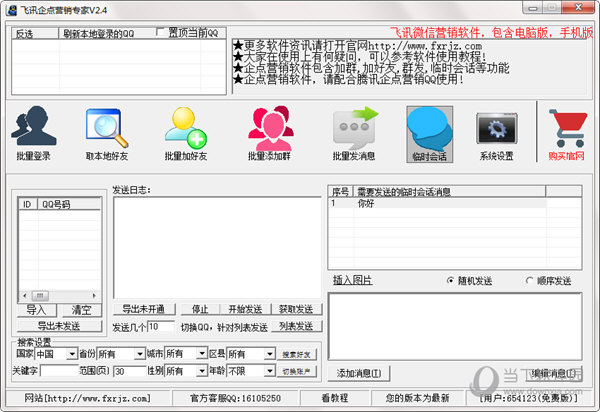Expand the 性别 gender dropdown
This screenshot has height=412, width=600.
coord(202,371)
